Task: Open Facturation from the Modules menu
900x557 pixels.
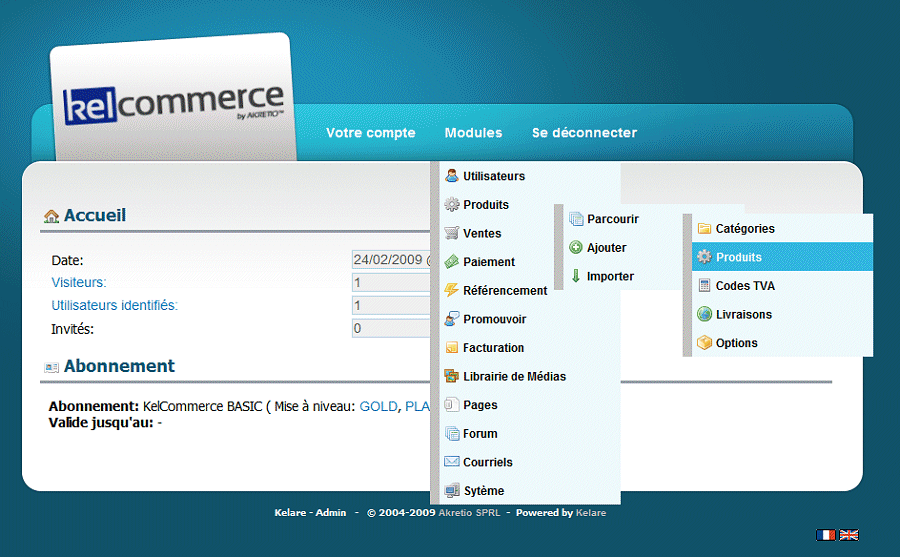Action: pyautogui.click(x=493, y=348)
